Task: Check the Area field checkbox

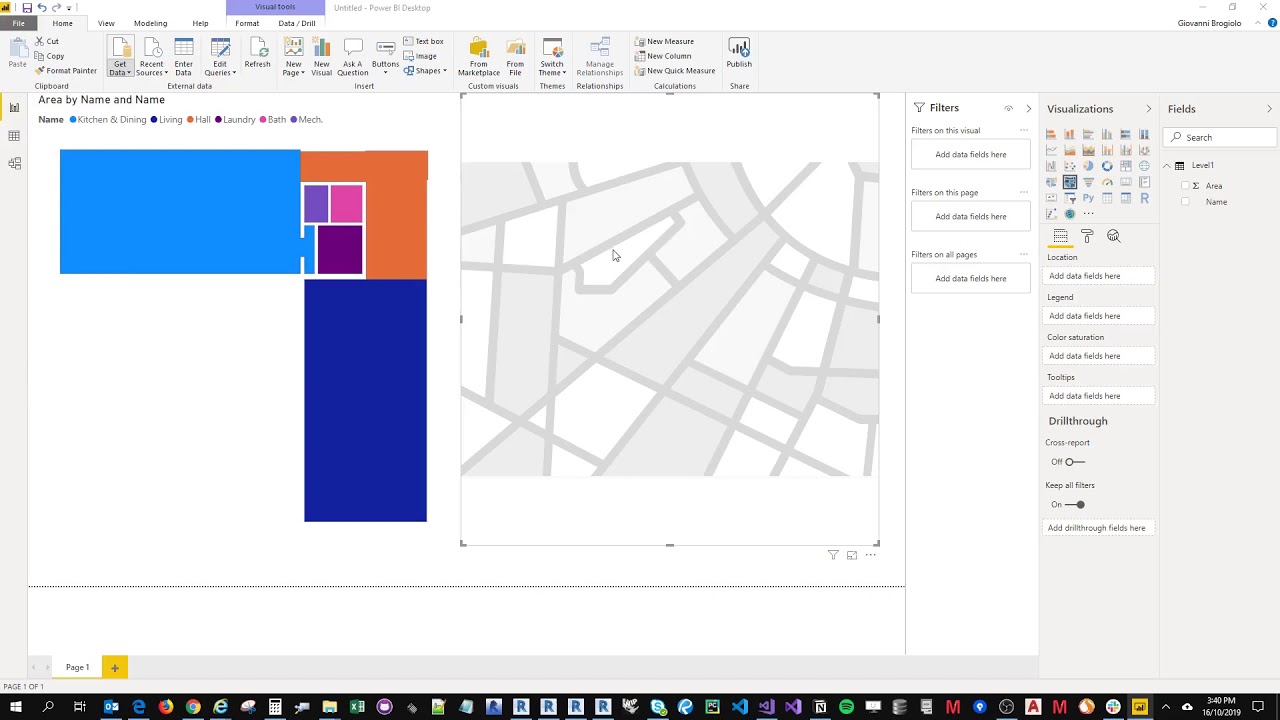Action: (1186, 186)
